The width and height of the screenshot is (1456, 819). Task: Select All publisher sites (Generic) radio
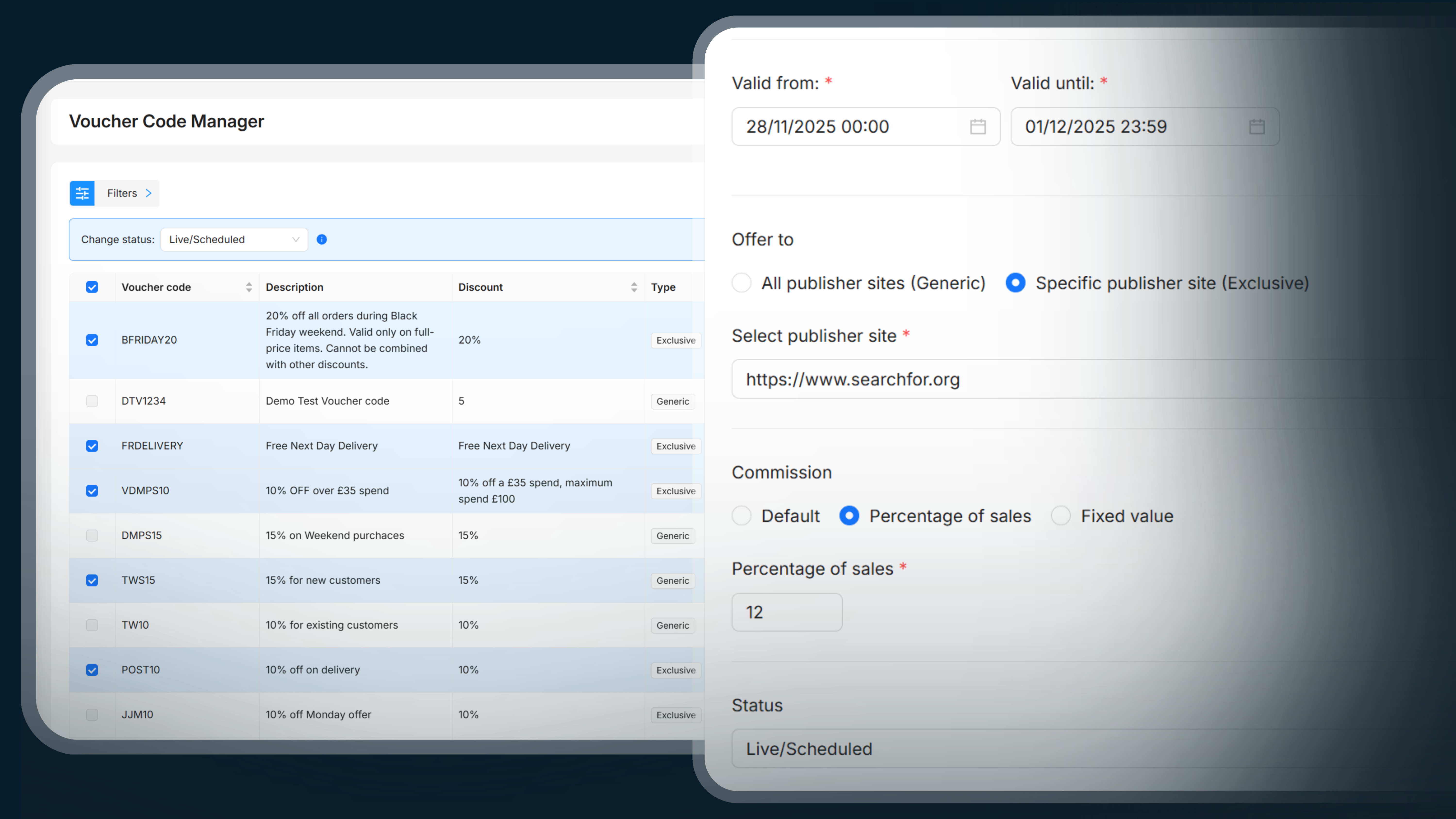(x=742, y=283)
